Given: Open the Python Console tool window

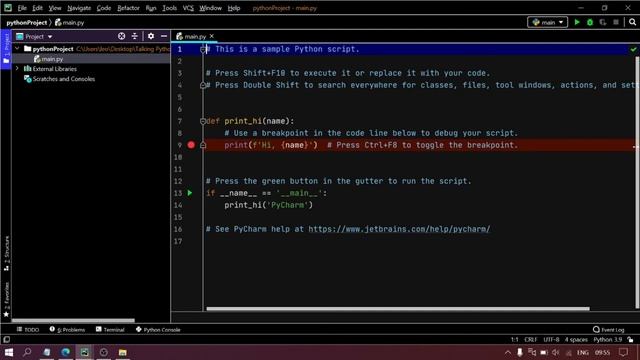Looking at the screenshot, I should 158,329.
